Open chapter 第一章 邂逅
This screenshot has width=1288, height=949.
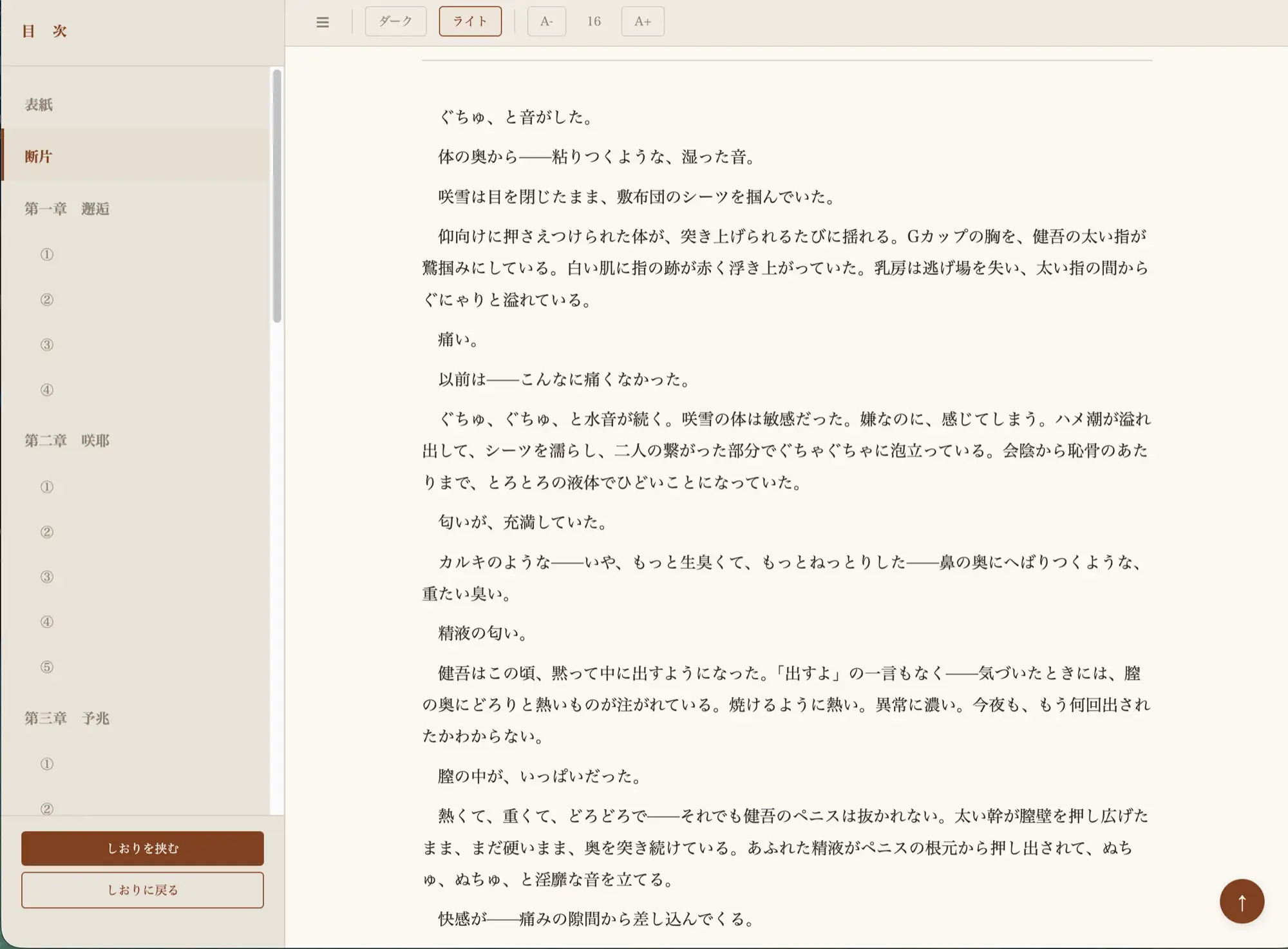(x=67, y=208)
